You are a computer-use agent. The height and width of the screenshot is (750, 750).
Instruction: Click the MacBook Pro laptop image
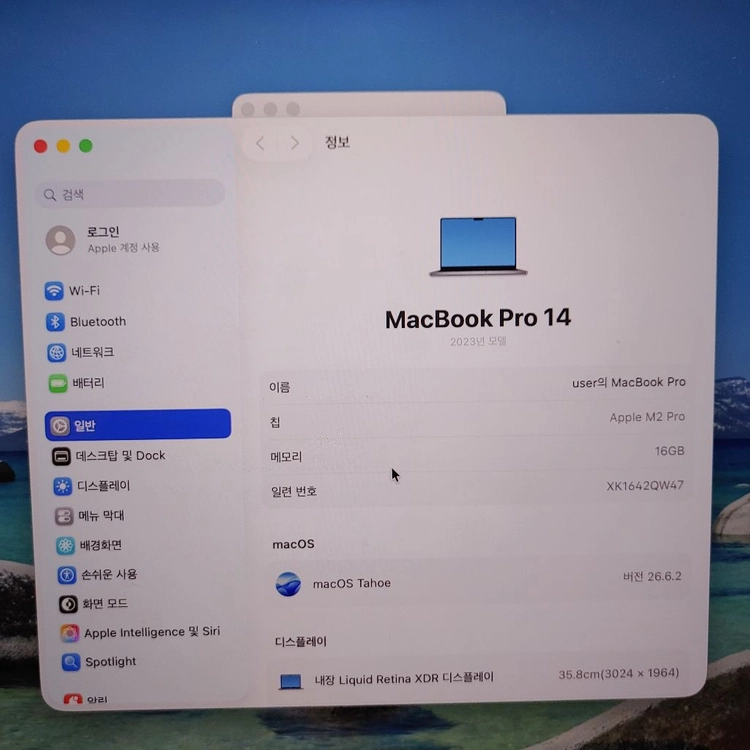478,247
